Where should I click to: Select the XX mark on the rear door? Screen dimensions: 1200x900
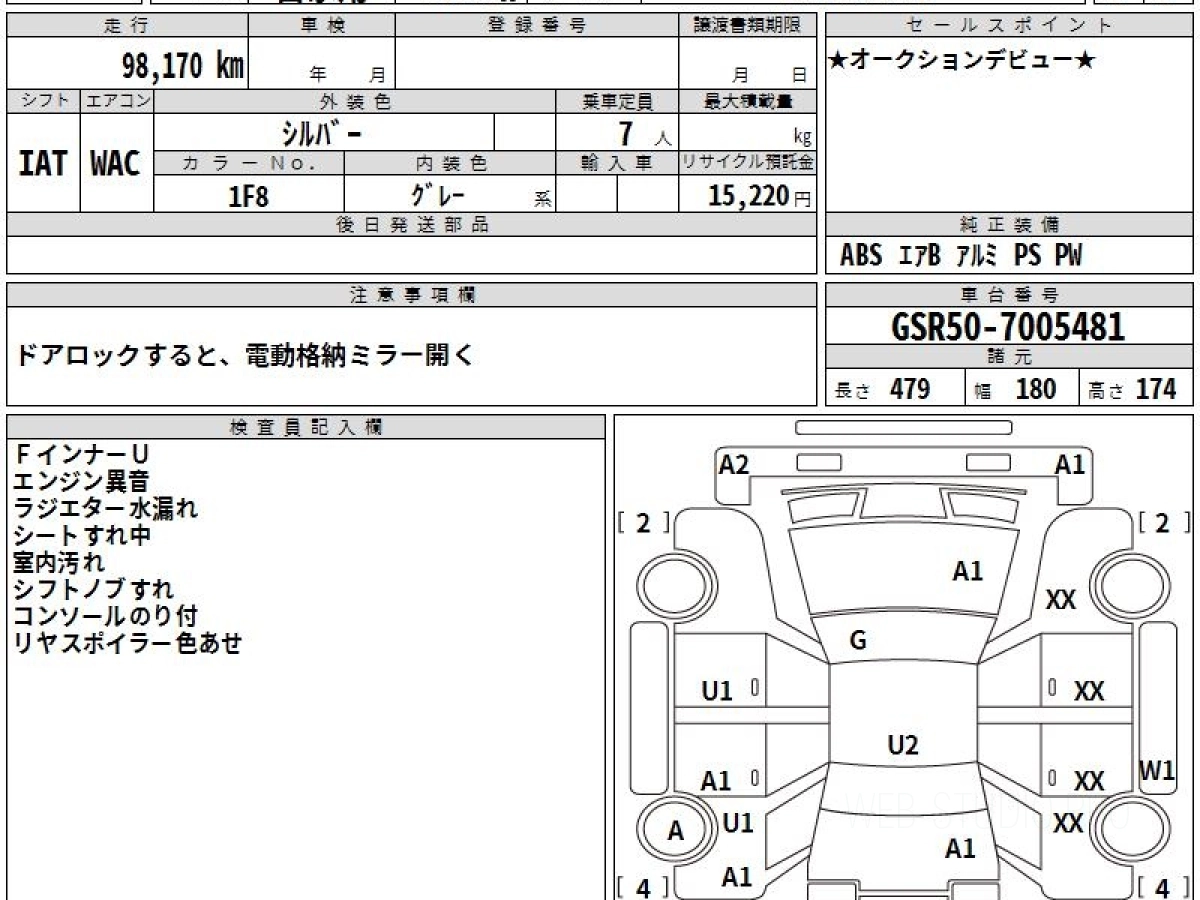coord(1089,781)
